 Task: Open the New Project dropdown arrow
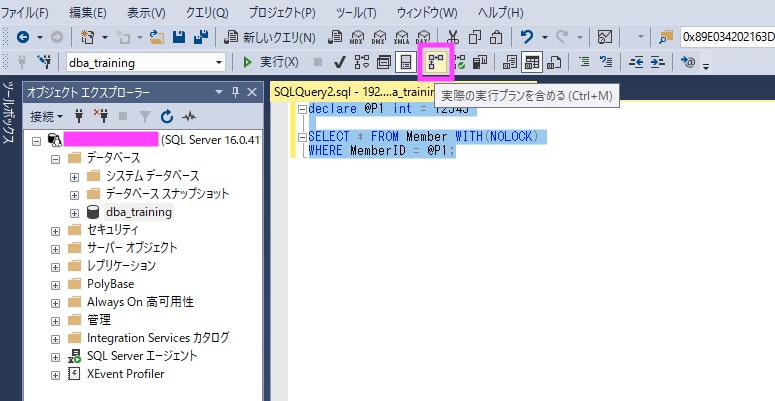[x=105, y=37]
